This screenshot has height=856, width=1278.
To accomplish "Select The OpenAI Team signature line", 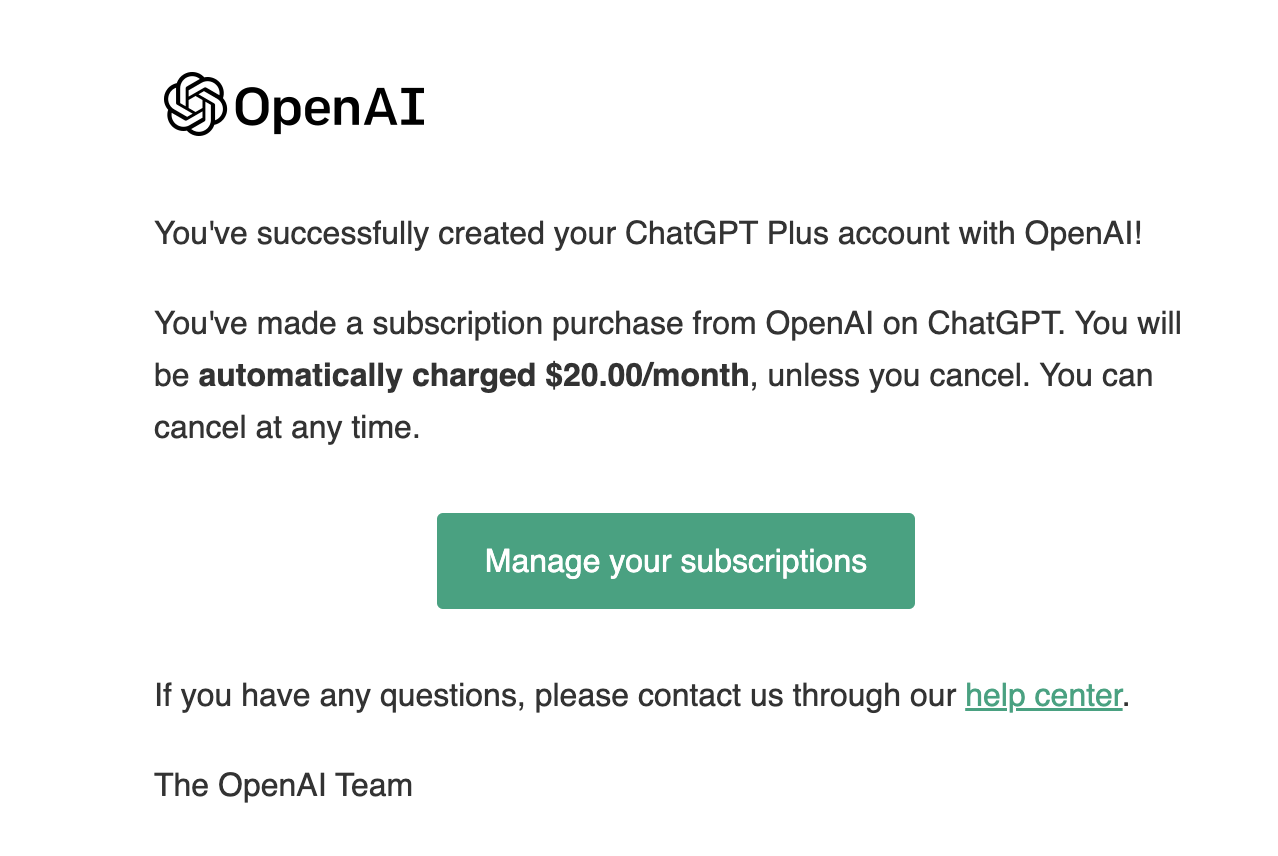I will tap(283, 785).
